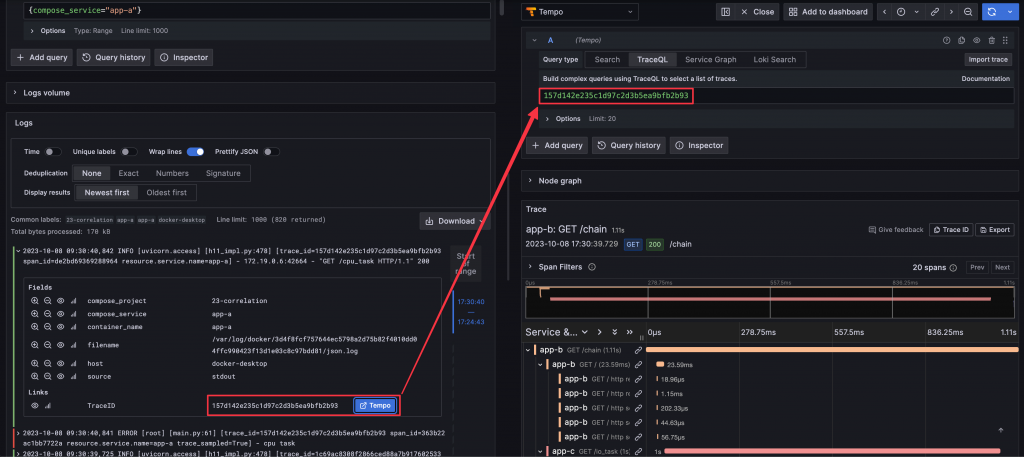Select Signature deduplication tab

(223, 173)
